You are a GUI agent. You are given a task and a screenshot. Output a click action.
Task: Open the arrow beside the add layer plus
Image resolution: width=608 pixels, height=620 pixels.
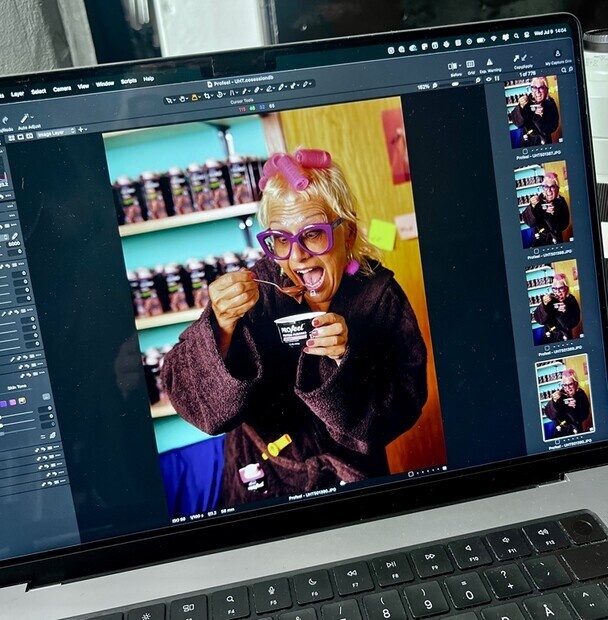(86, 129)
